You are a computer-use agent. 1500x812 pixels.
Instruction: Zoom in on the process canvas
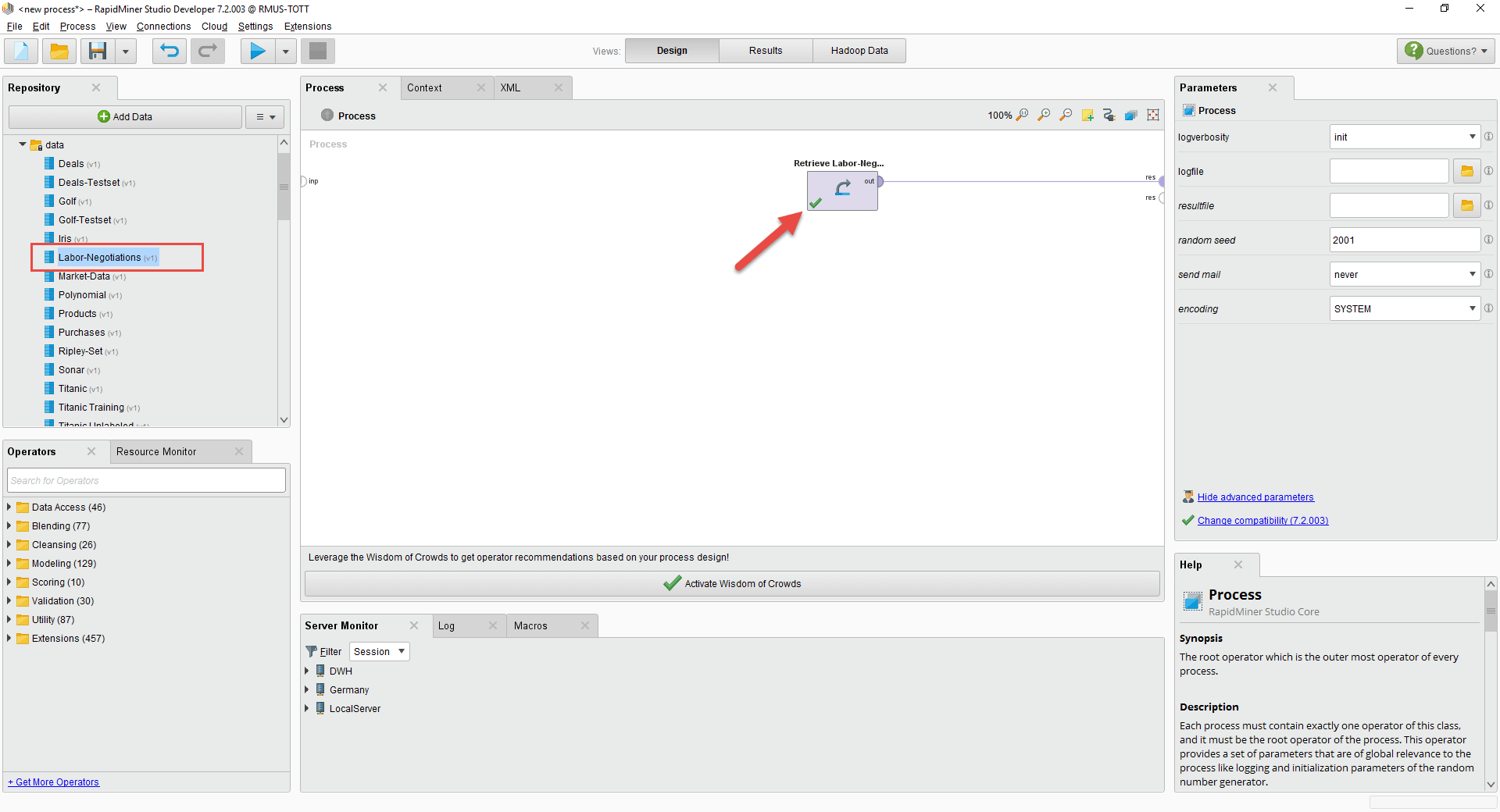tap(1044, 115)
